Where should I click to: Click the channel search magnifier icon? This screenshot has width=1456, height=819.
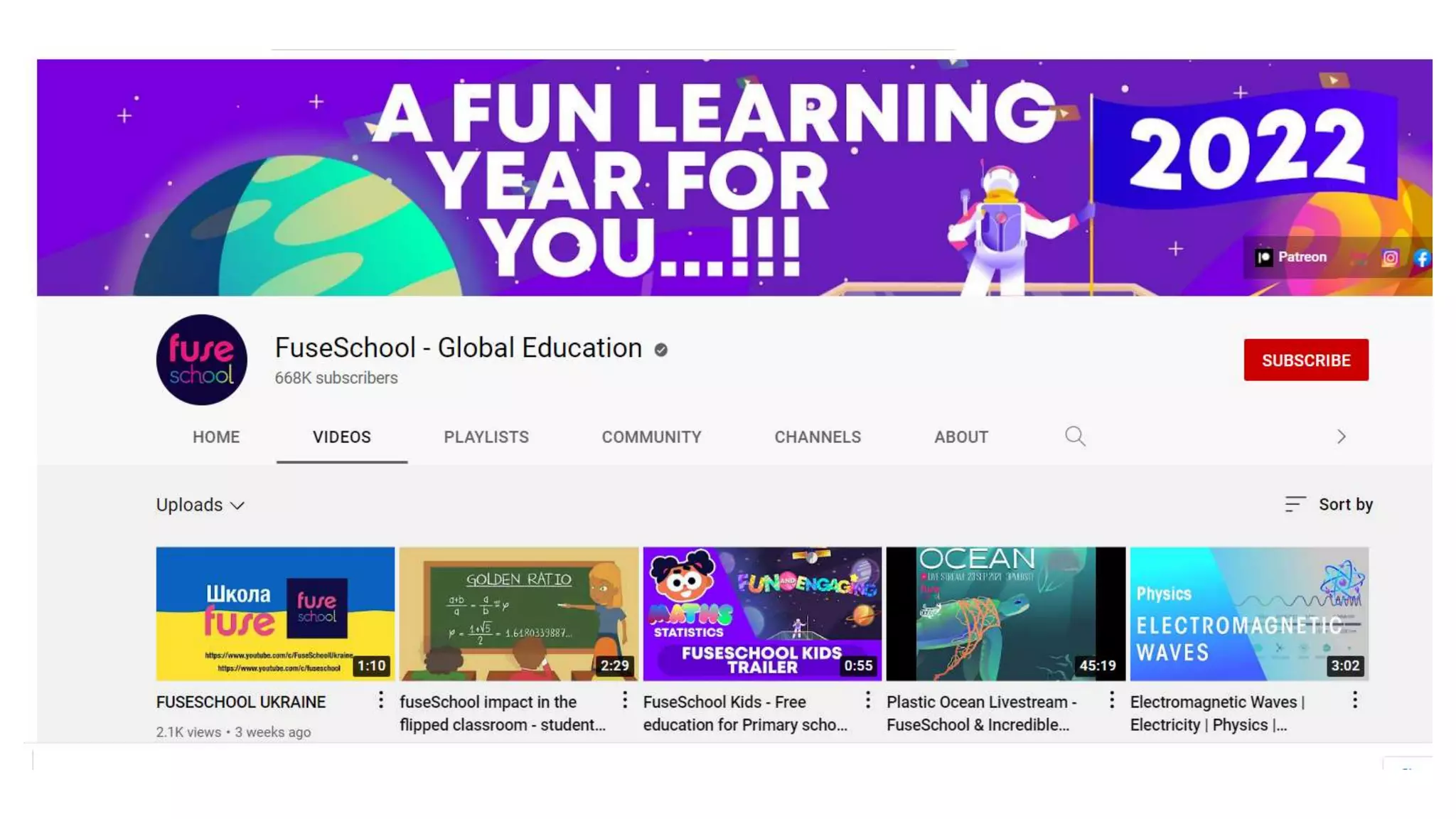coord(1075,436)
